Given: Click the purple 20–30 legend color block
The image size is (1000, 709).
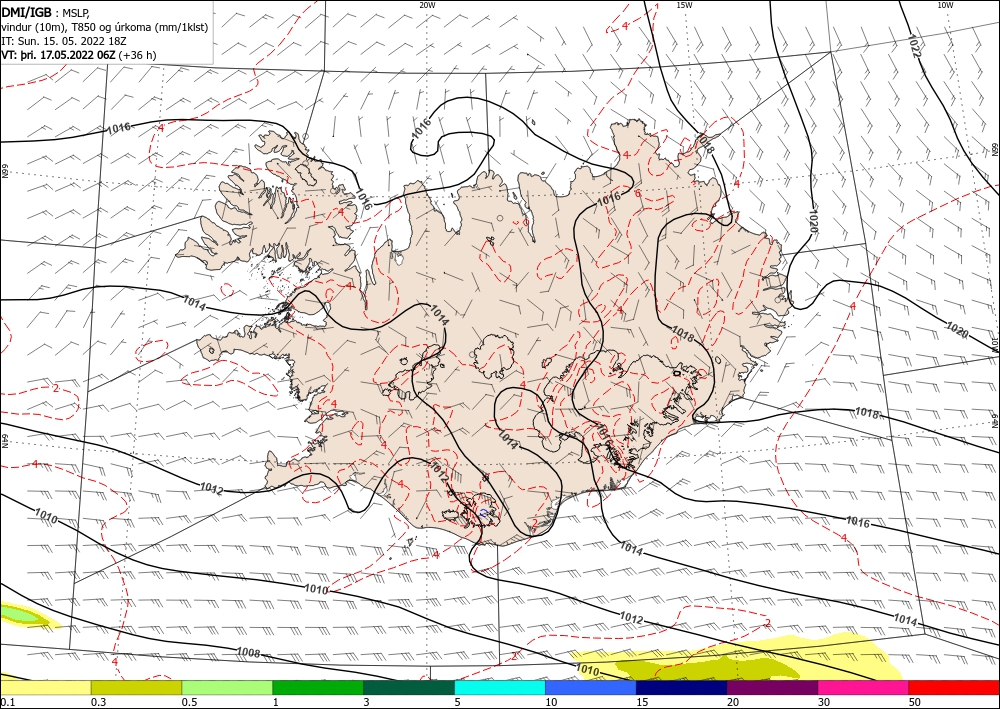Looking at the screenshot, I should [x=772, y=687].
